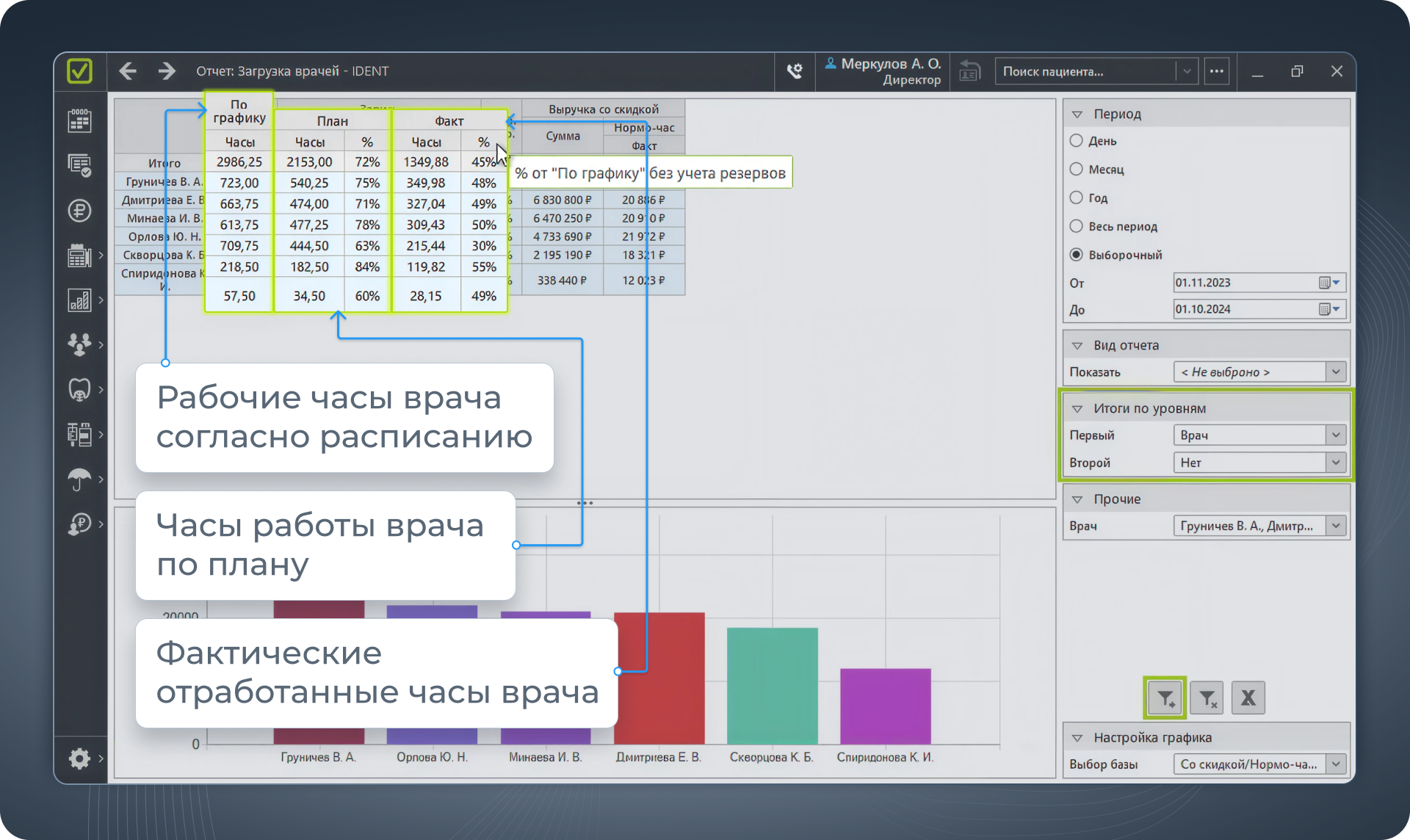Collapse the Настройка графика section
This screenshot has height=840, width=1410.
1077,738
